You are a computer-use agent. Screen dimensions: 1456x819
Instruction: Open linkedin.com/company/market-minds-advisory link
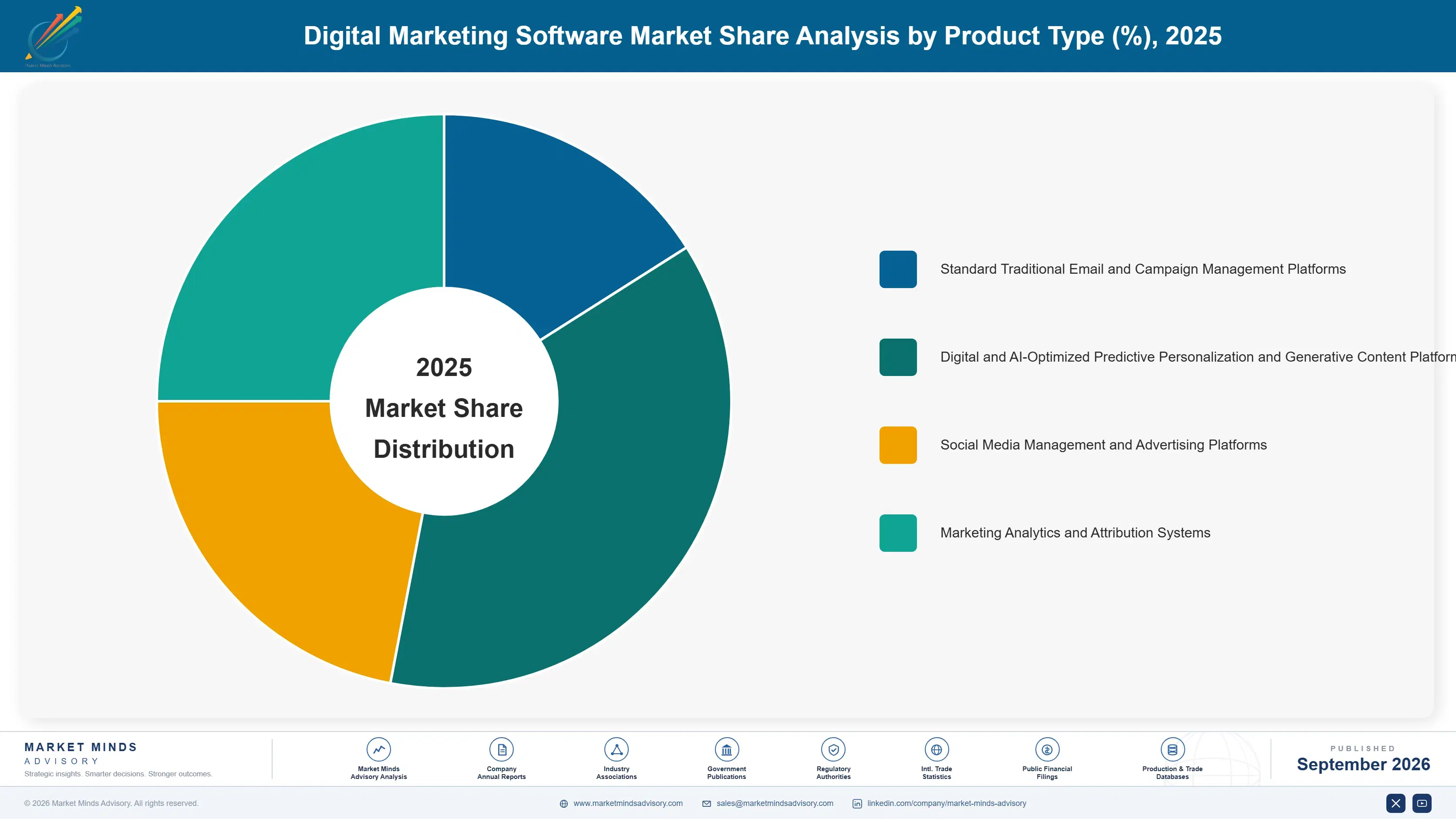coord(947,803)
